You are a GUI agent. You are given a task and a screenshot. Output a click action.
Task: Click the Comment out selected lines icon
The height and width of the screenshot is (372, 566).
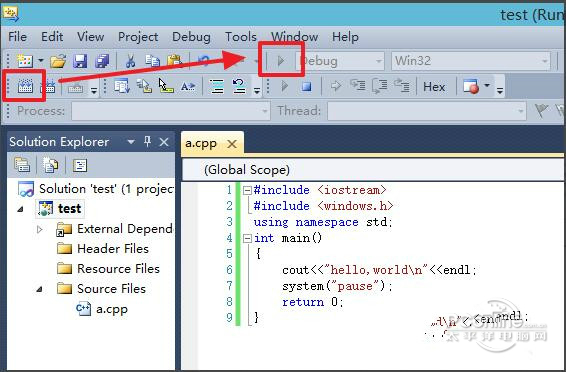(x=217, y=87)
